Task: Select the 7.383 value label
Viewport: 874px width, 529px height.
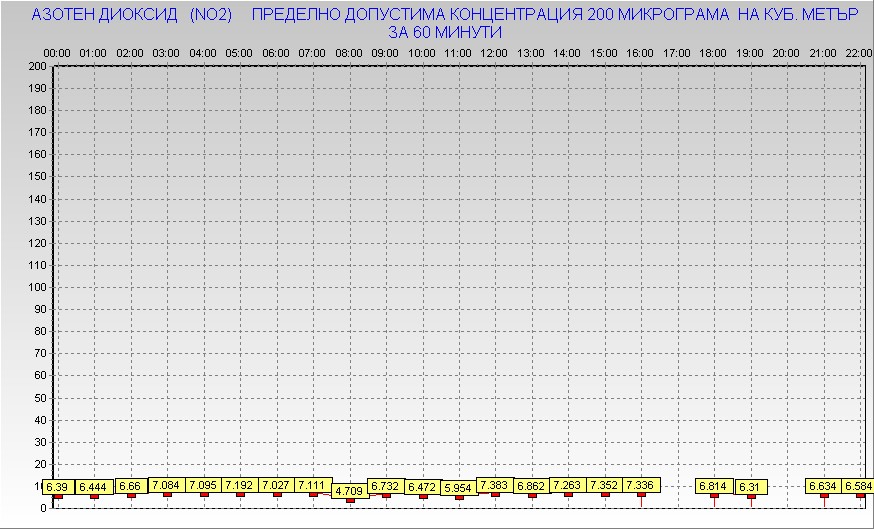Action: (x=495, y=485)
